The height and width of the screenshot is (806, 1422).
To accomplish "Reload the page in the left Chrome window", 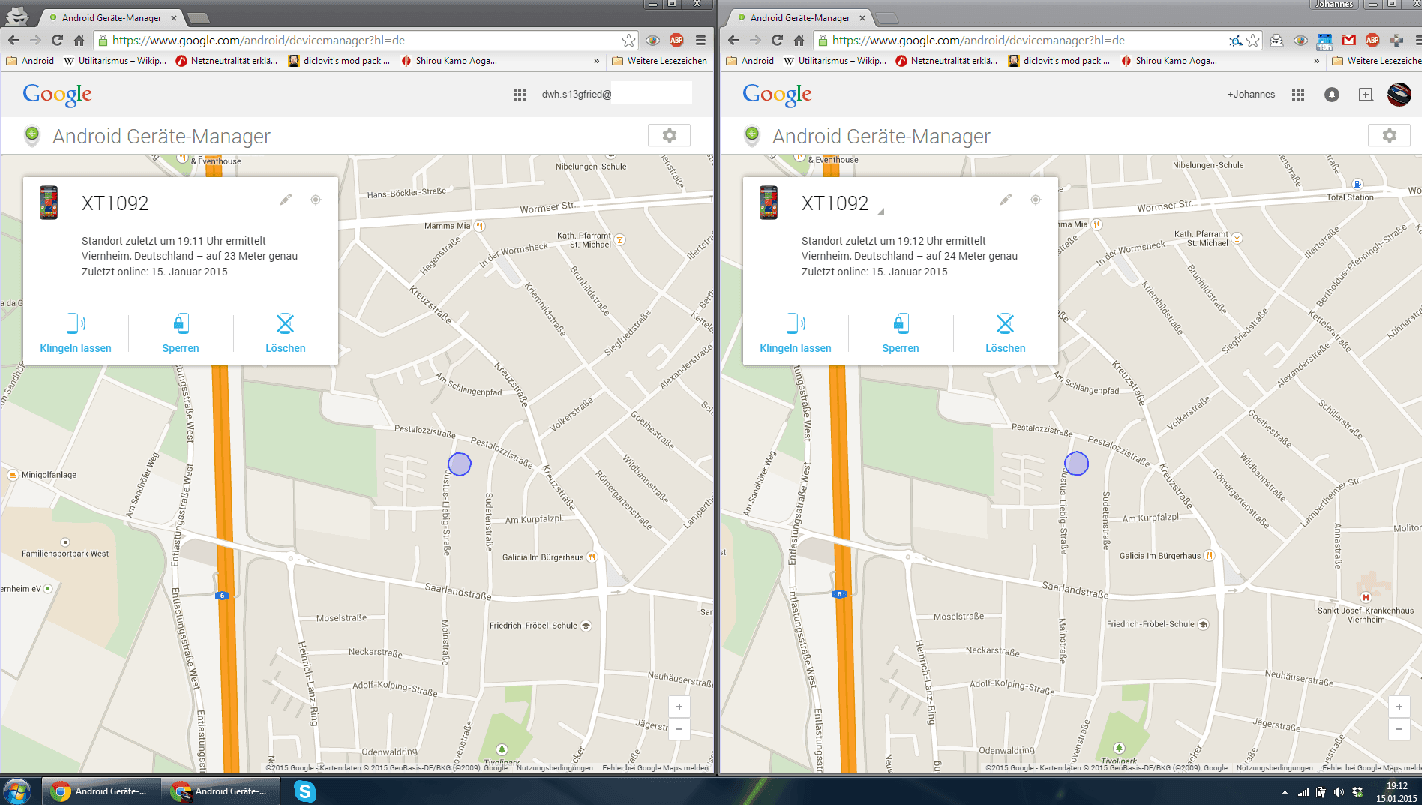I will click(x=57, y=40).
